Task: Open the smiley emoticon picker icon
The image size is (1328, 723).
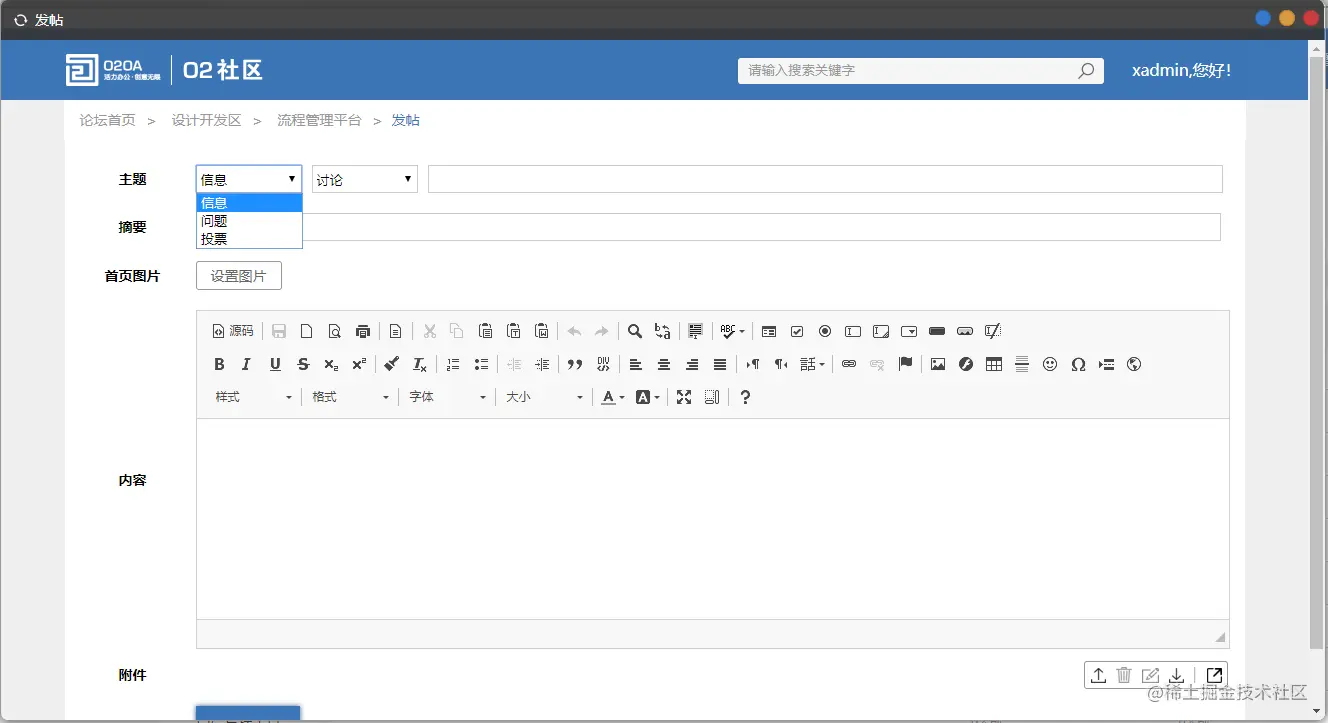Action: coord(1050,364)
